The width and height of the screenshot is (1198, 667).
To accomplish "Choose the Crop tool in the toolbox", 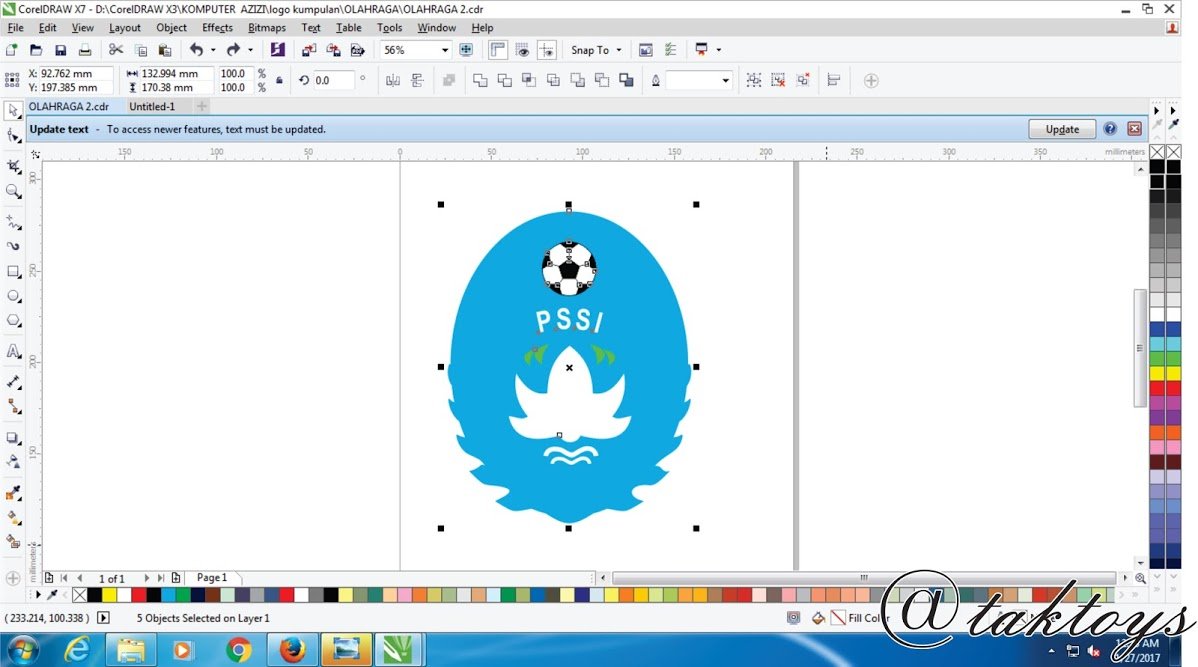I will (13, 166).
